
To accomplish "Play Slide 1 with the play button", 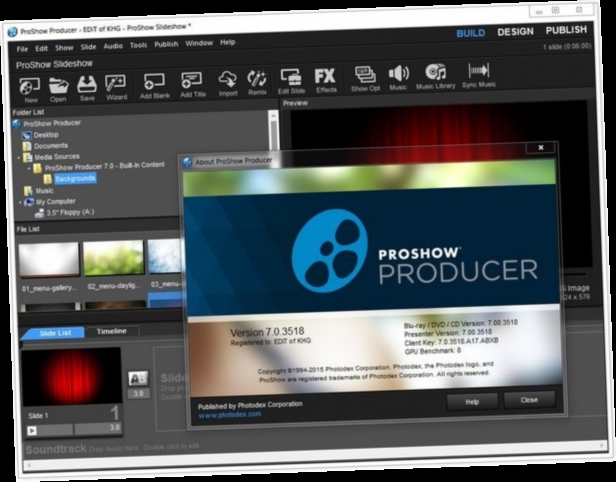I will (32, 431).
